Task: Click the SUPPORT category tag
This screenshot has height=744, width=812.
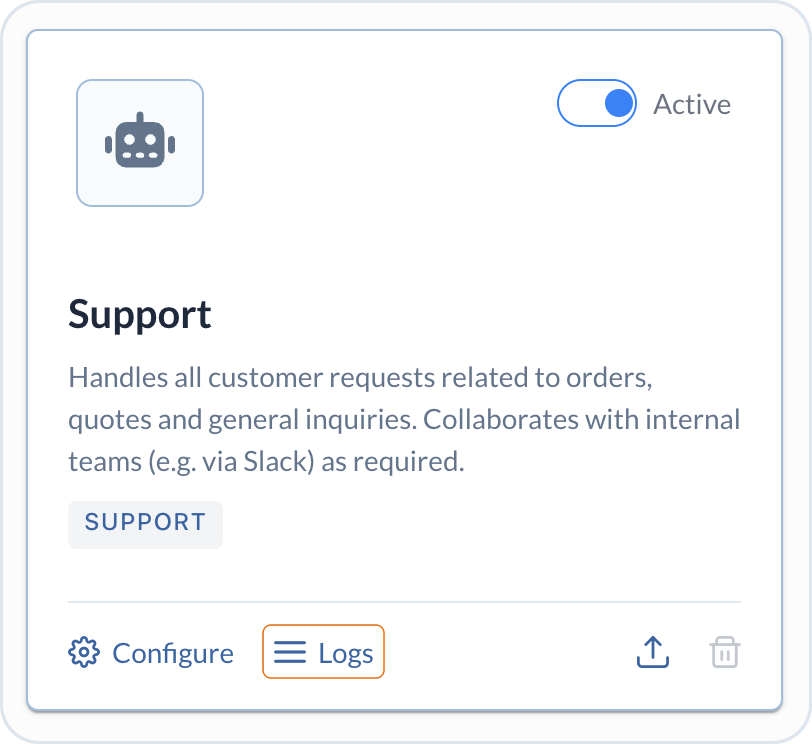Action: point(146,524)
